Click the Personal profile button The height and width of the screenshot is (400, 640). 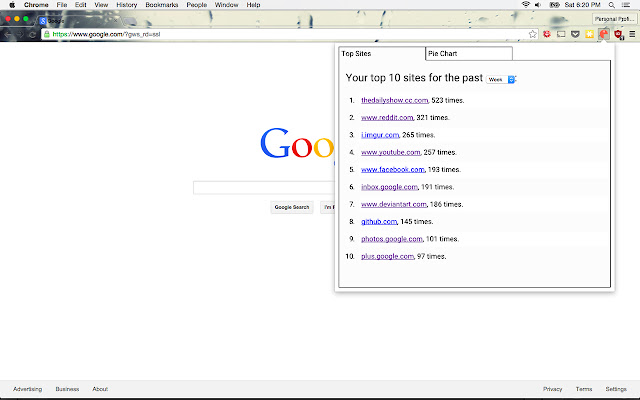coord(614,19)
